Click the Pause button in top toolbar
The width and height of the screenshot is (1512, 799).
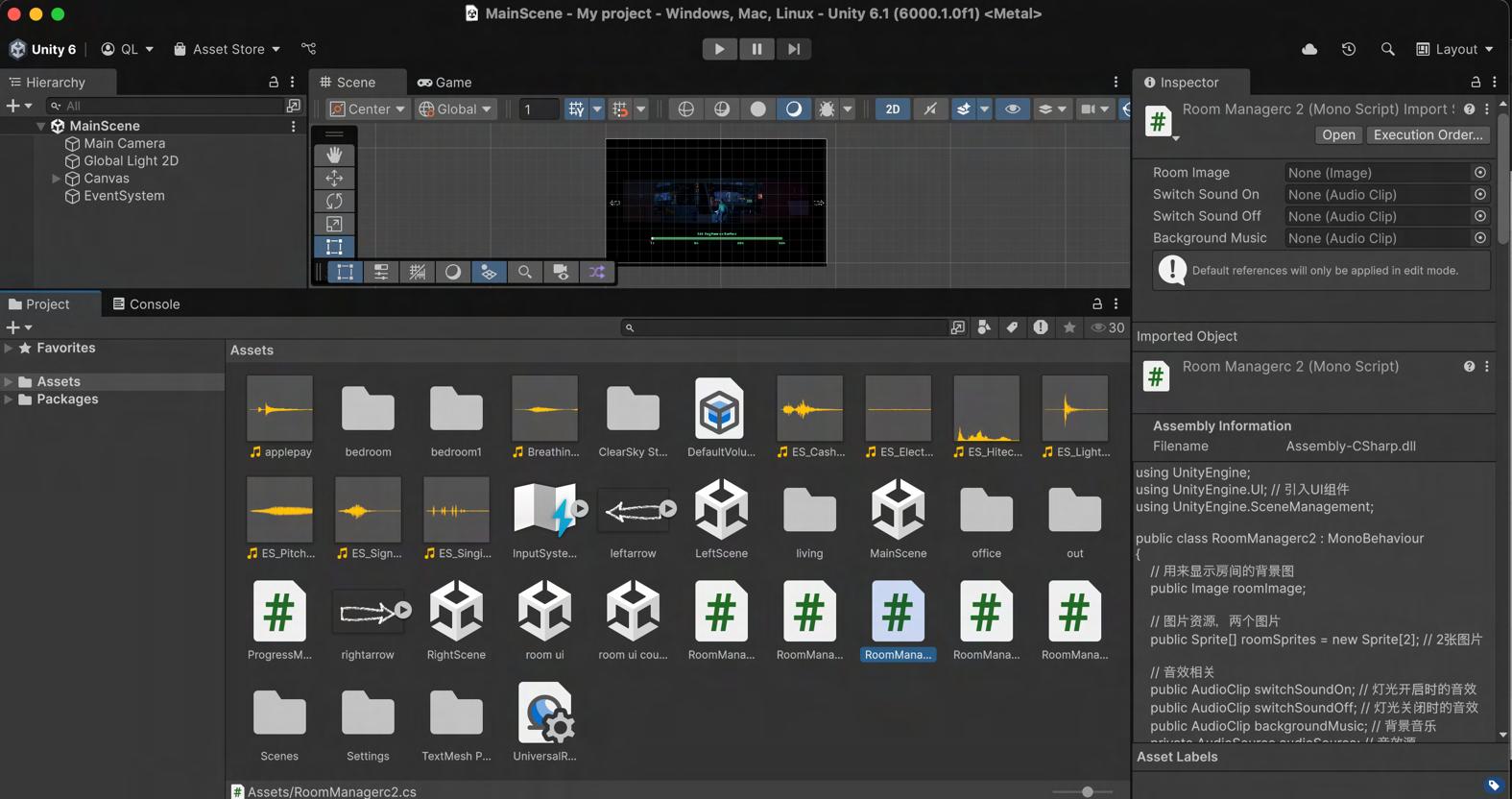756,49
